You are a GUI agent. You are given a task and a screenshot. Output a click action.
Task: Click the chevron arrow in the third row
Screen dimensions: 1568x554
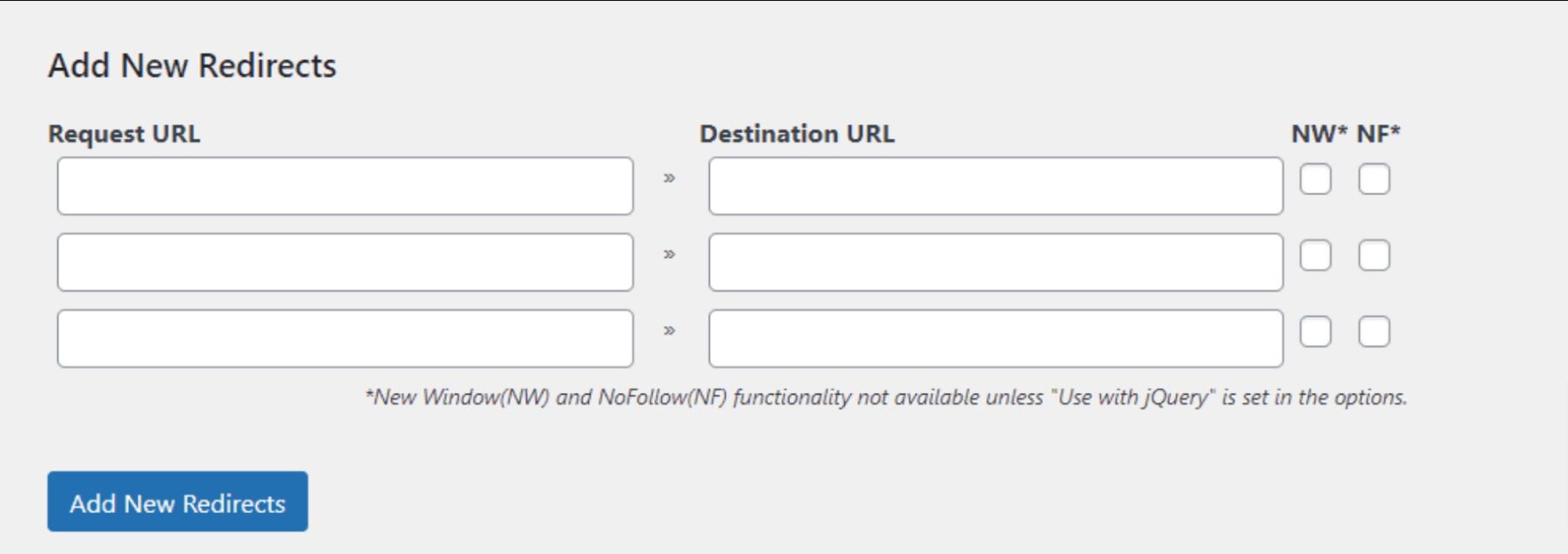[x=669, y=331]
